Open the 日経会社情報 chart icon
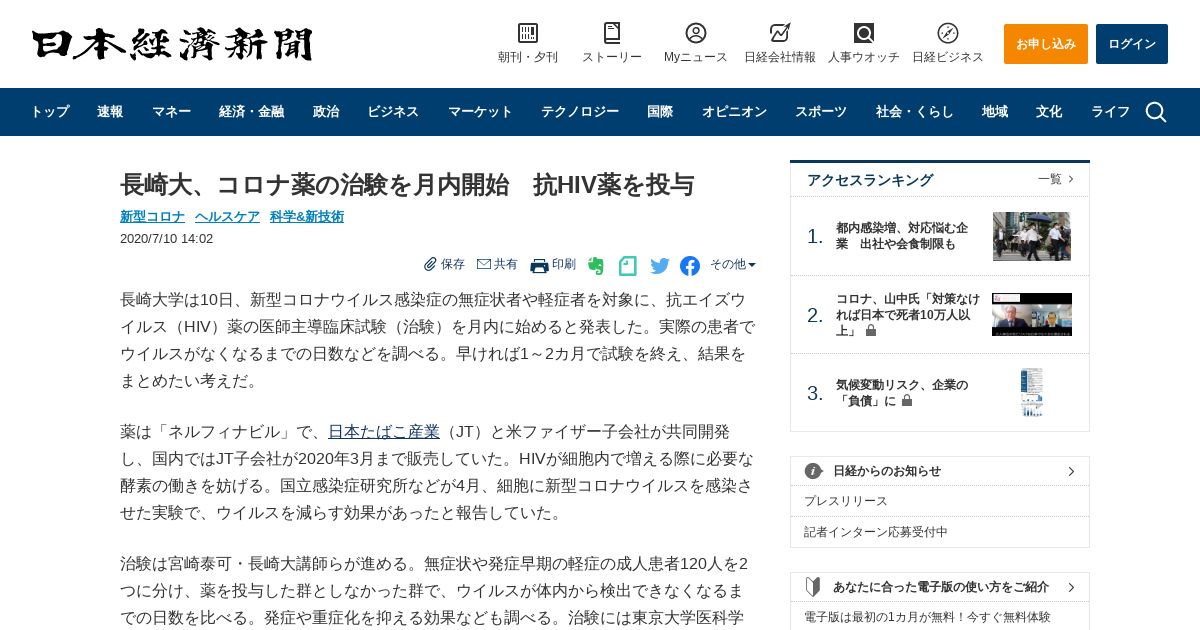 [x=780, y=33]
